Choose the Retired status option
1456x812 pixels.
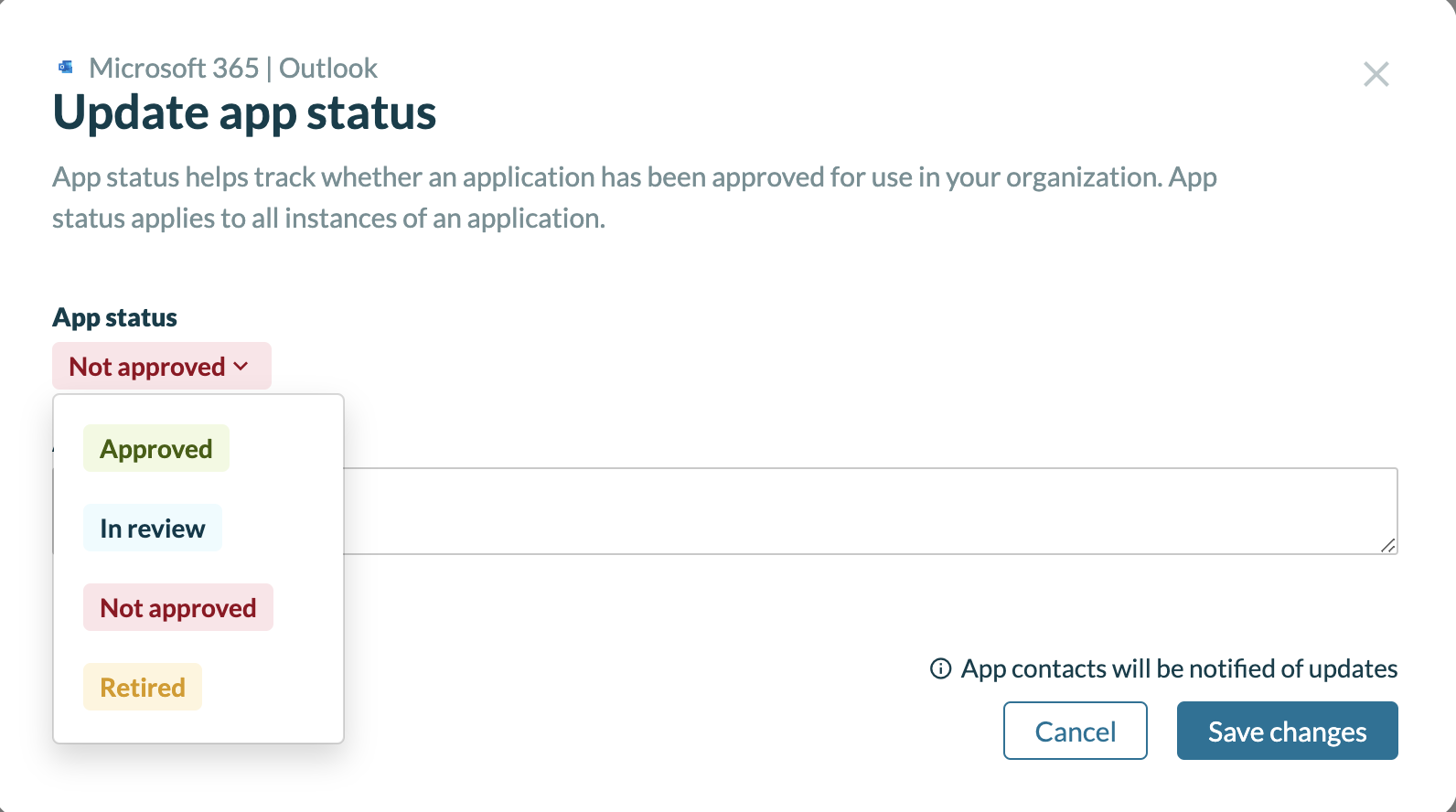point(142,686)
